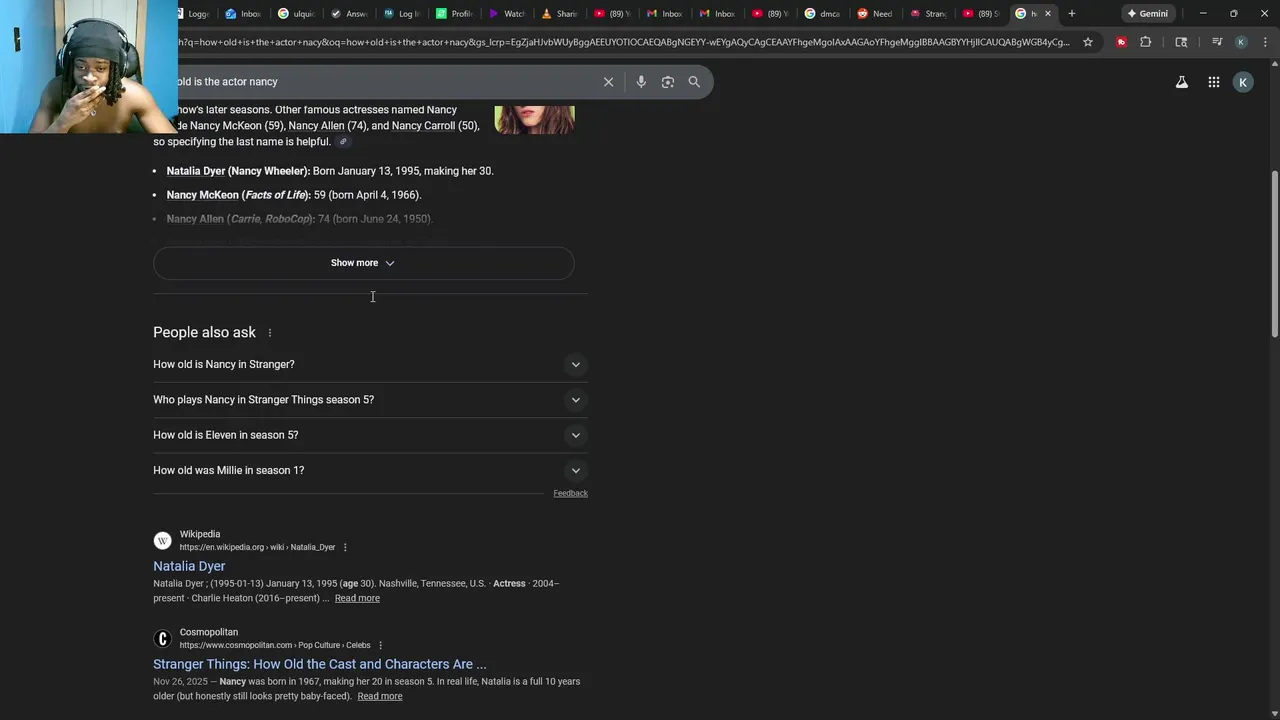1280x720 pixels.
Task: Switch to the 'Logge' tab
Action: (x=192, y=13)
